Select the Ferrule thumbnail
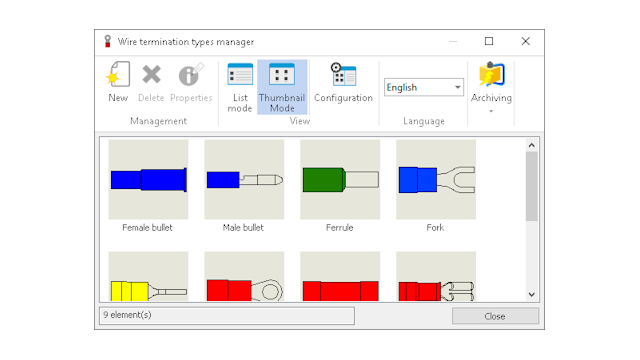Viewport: 640px width, 360px height. (340, 180)
